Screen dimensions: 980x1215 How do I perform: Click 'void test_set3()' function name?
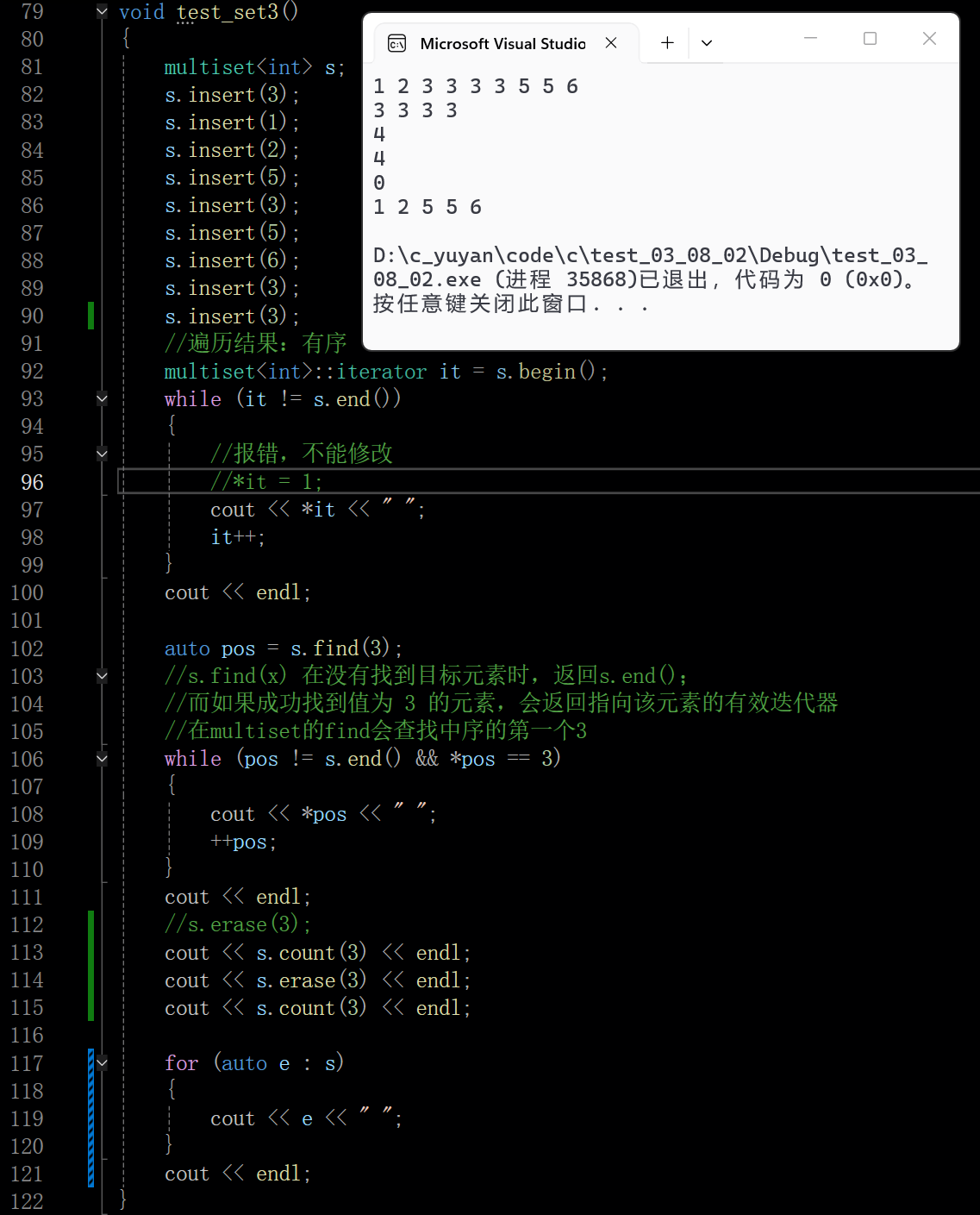point(237,12)
